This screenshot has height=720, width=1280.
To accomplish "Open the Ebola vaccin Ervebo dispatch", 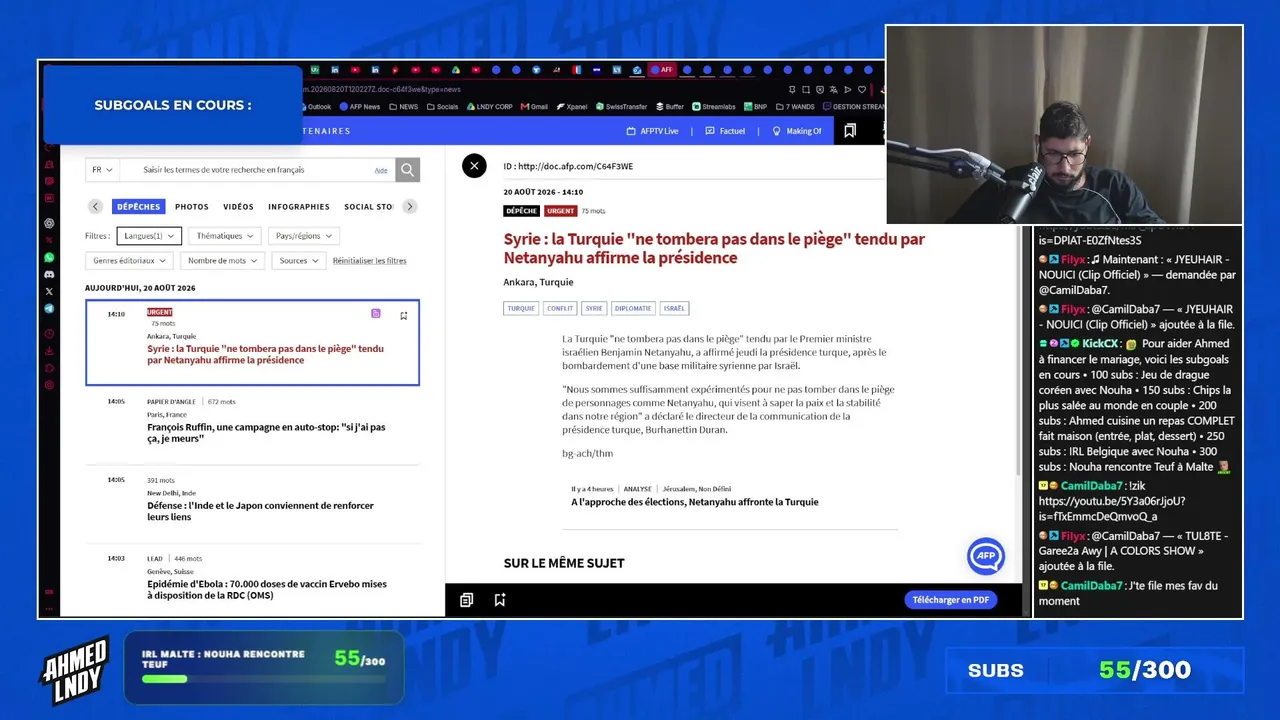I will click(x=267, y=590).
